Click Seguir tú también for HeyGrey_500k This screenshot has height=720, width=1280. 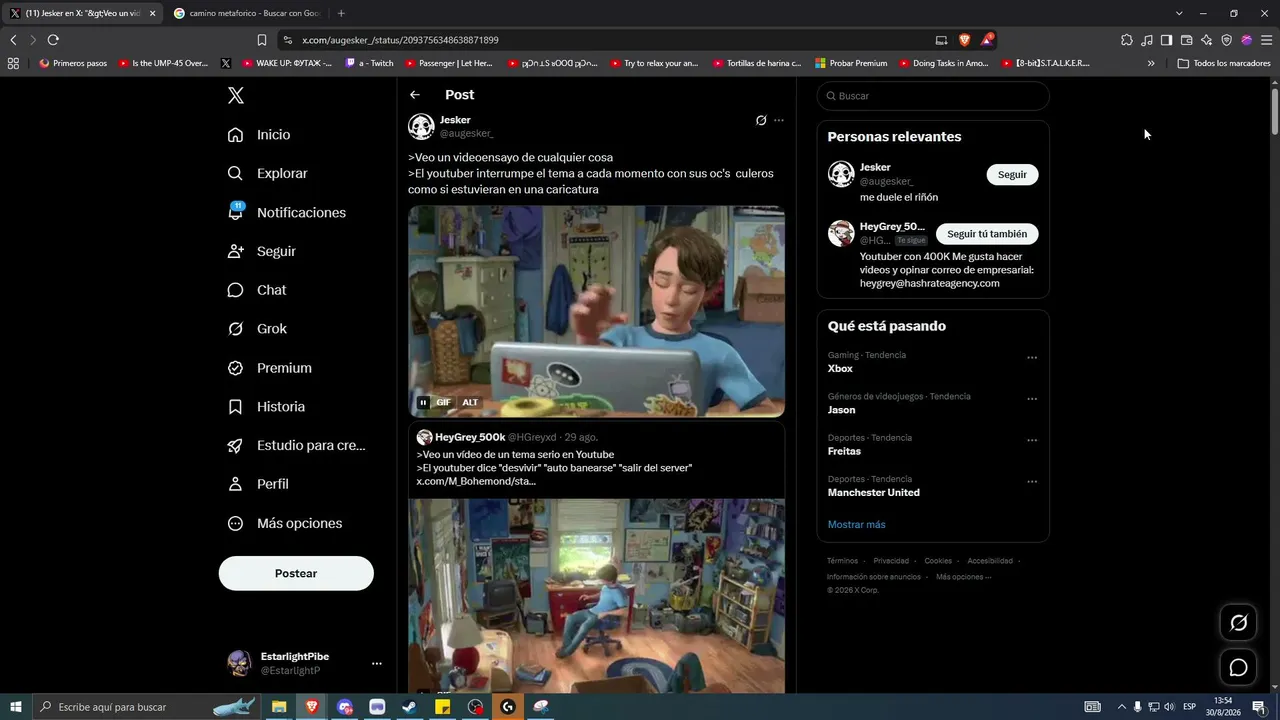pos(987,234)
